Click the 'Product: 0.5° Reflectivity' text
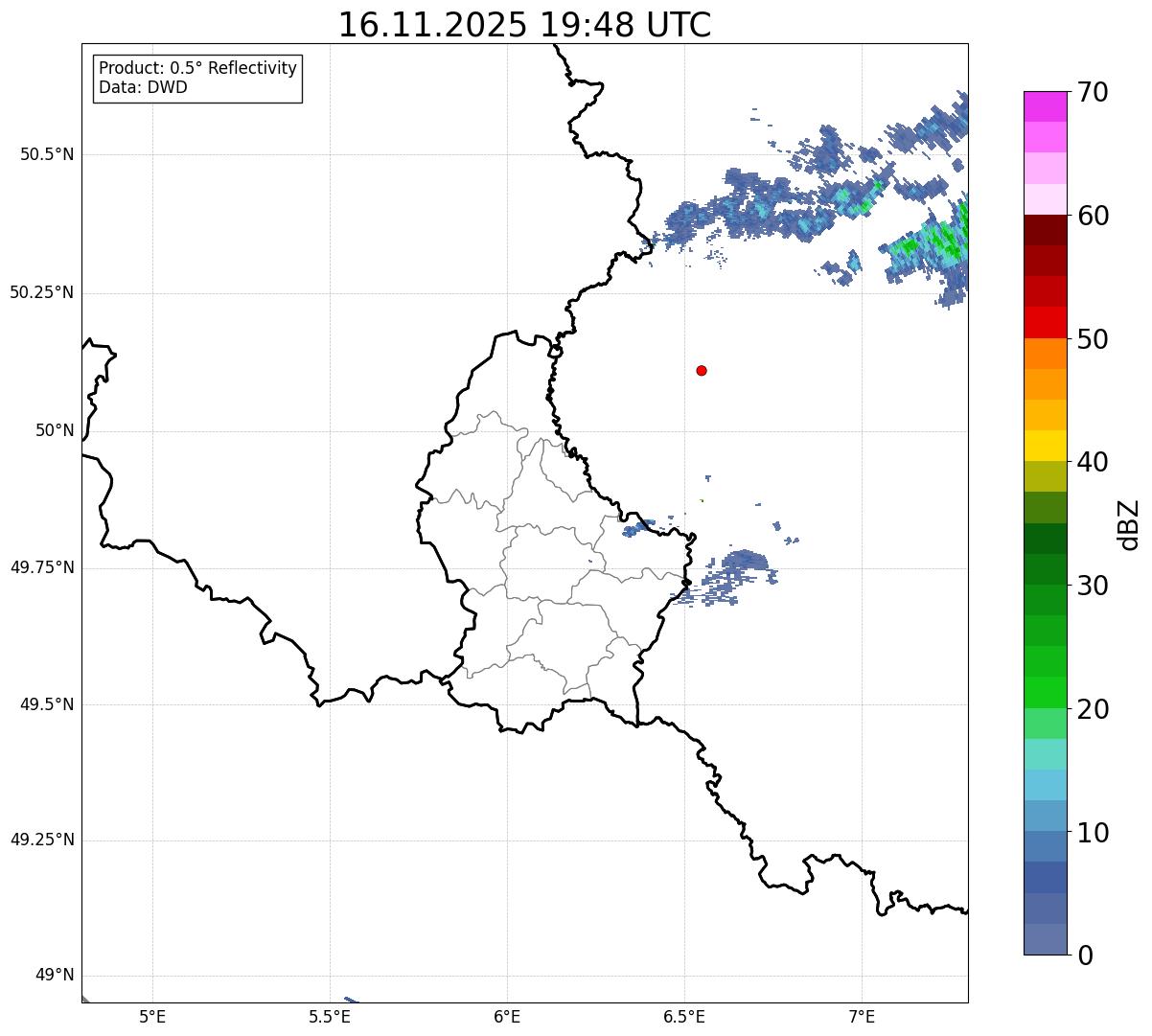The width and height of the screenshot is (1152, 1036). coord(197,68)
